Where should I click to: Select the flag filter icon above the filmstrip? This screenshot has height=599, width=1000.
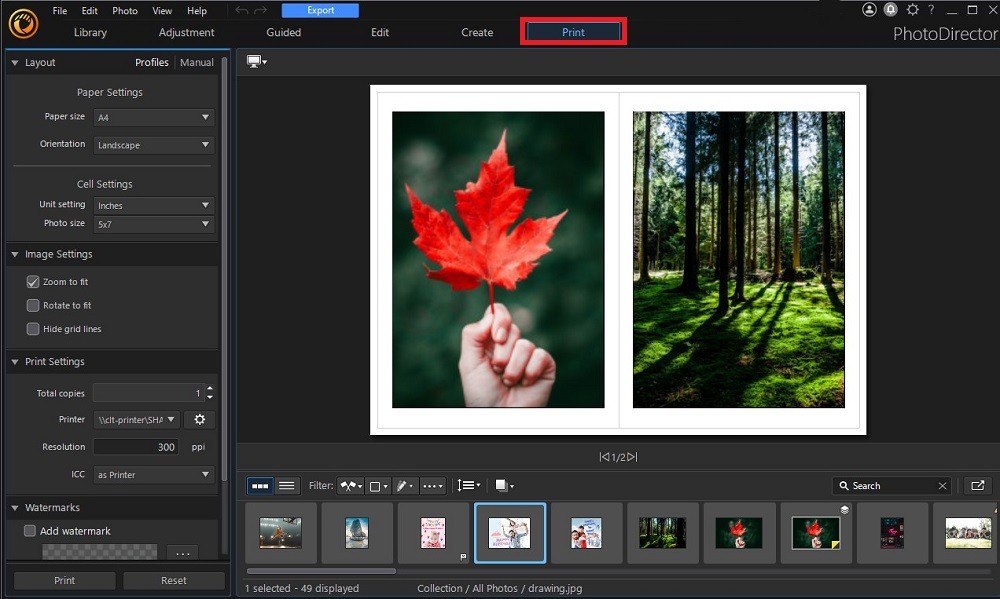coord(348,485)
